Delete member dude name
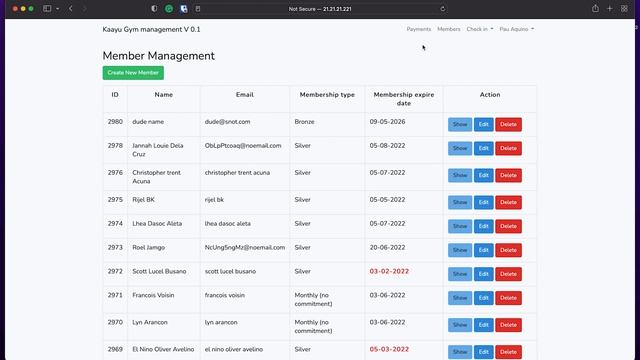Viewport: 640px width, 360px height. coord(509,124)
